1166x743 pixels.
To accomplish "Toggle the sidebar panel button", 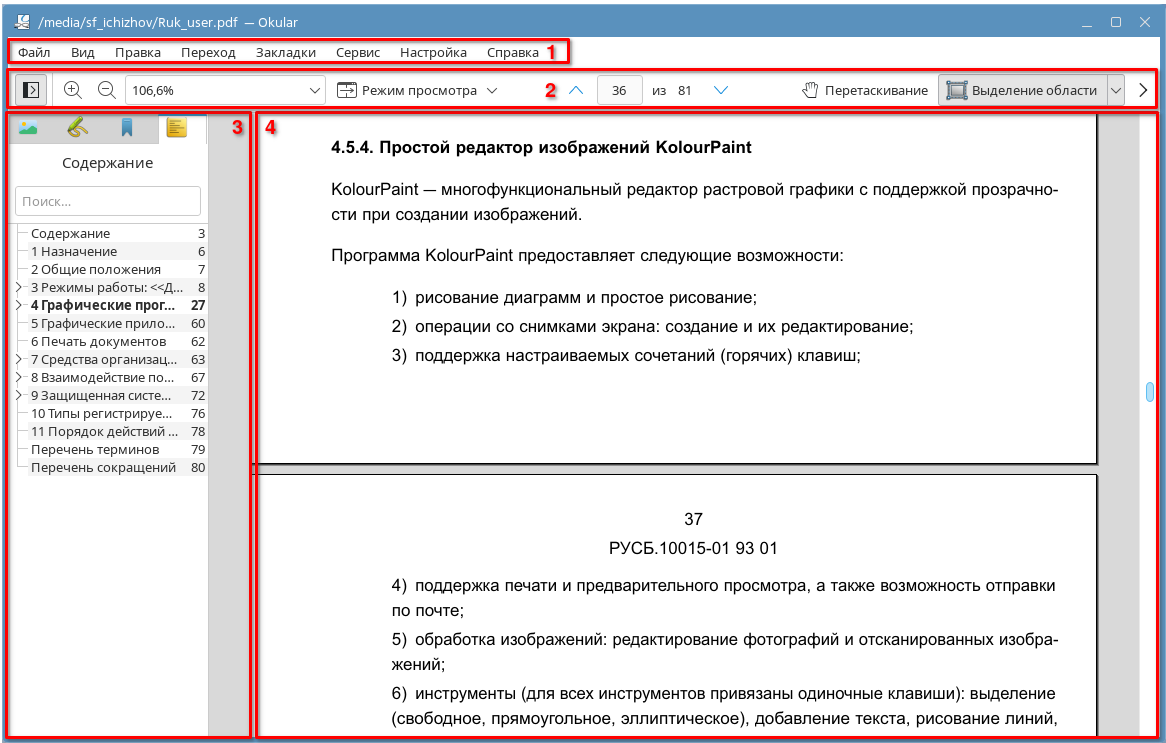I will (x=30, y=90).
